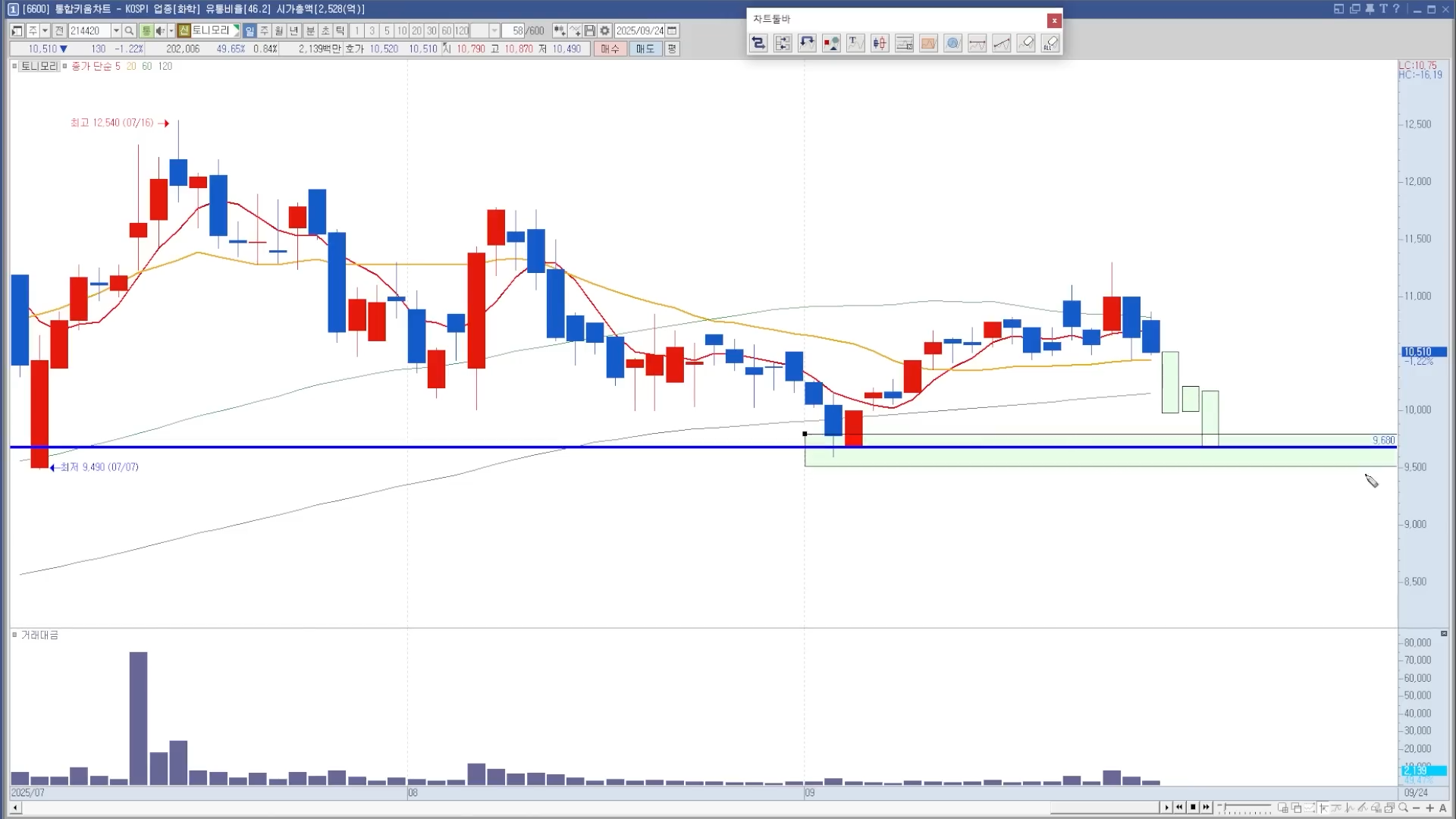The height and width of the screenshot is (819, 1456).
Task: Click the stock search magnifier icon
Action: click(x=129, y=31)
